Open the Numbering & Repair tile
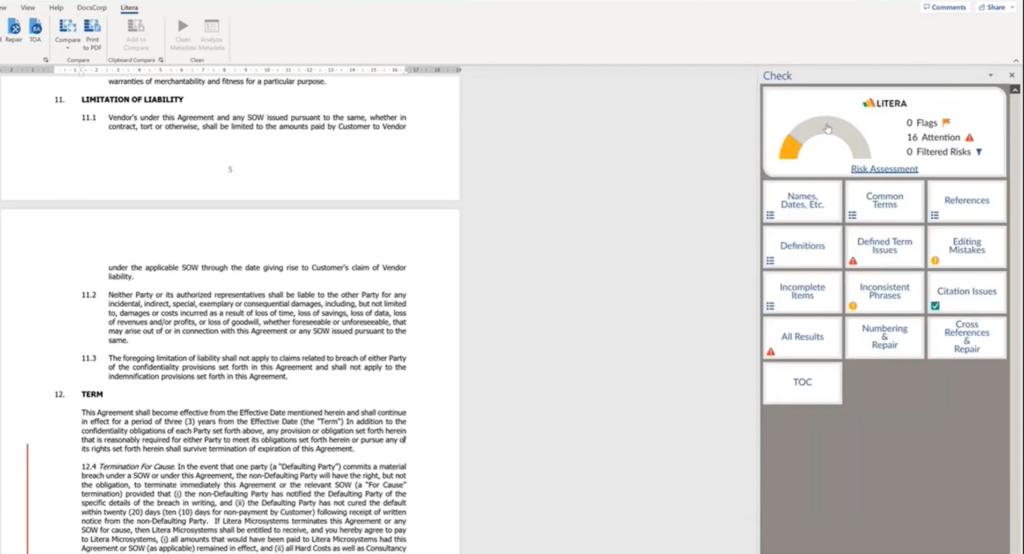 point(884,337)
